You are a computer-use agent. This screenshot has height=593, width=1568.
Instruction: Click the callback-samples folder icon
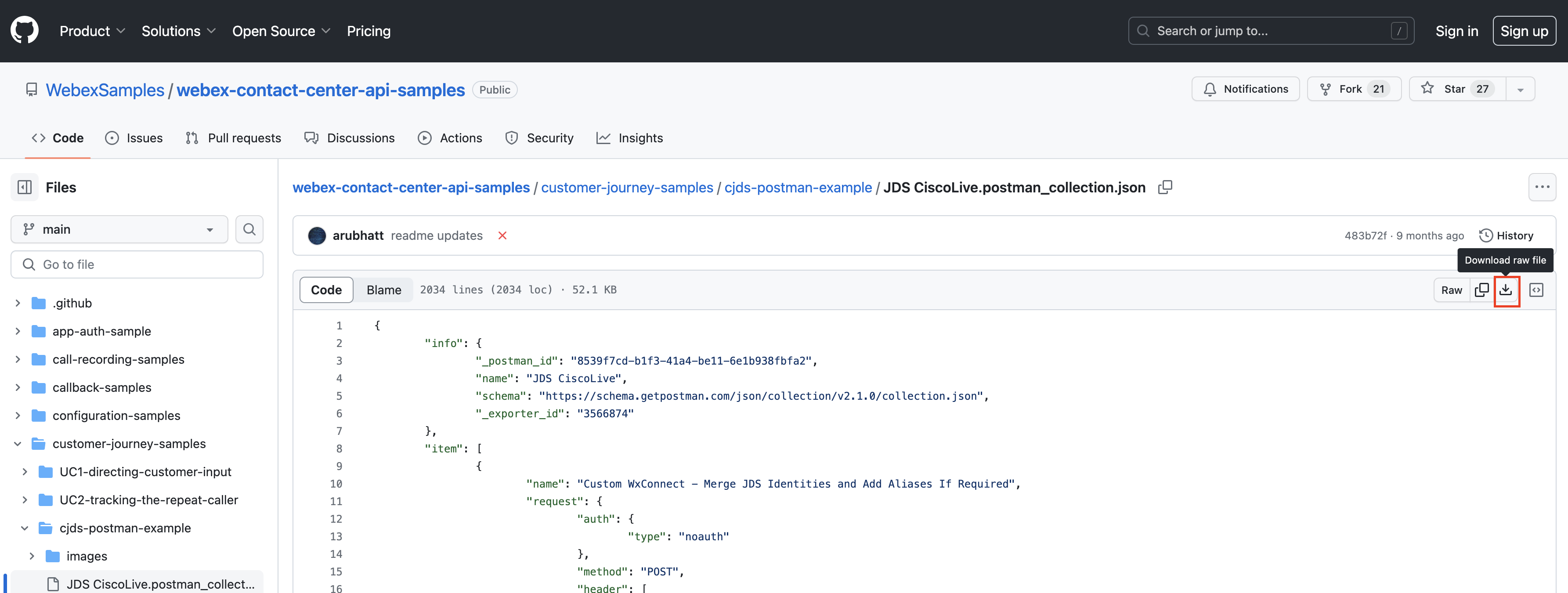click(39, 388)
